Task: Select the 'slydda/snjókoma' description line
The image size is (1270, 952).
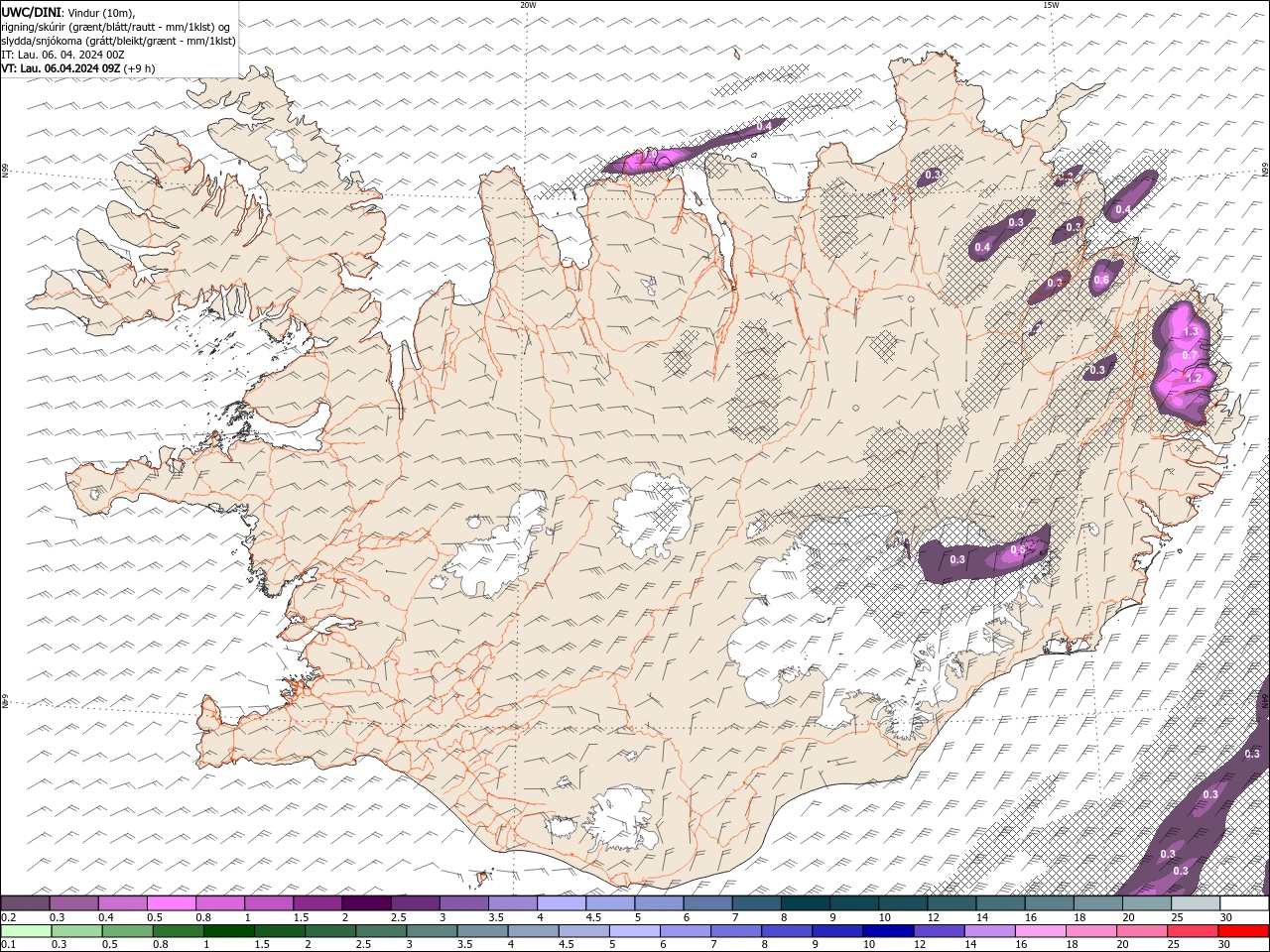Action: point(118,41)
